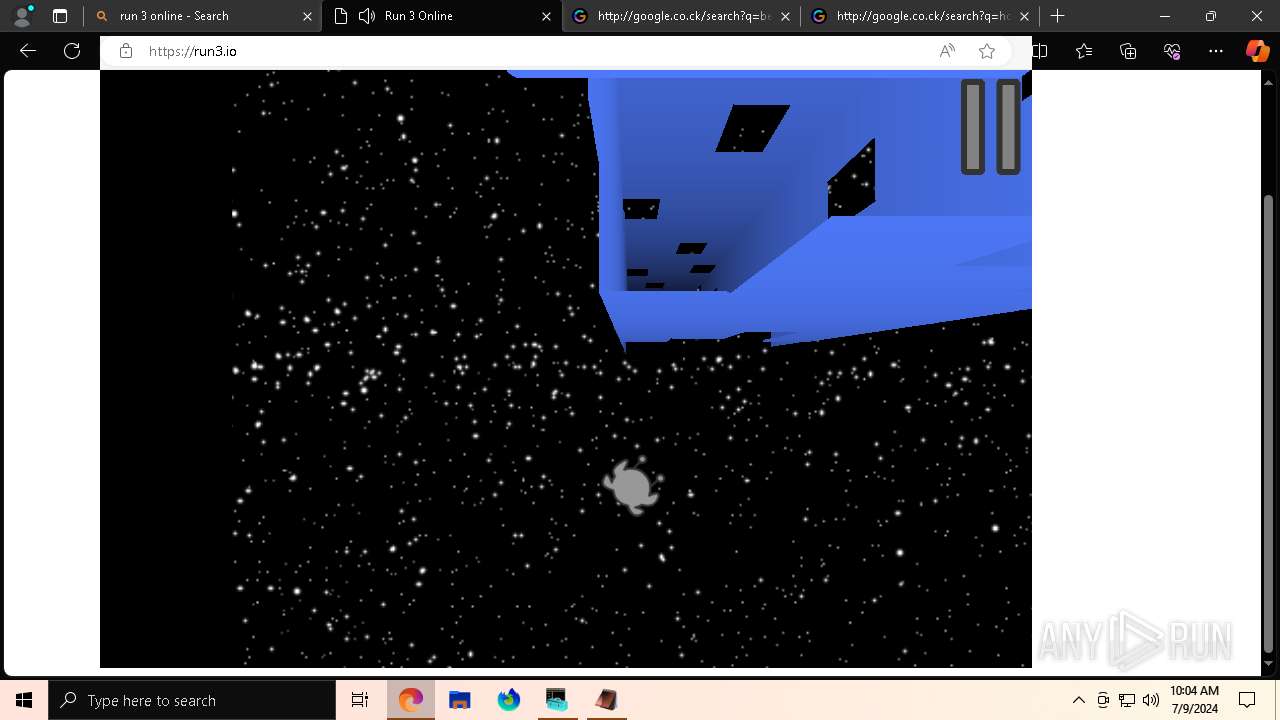Mute the Run 3 Online tab audio
The width and height of the screenshot is (1280, 720).
pyautogui.click(x=366, y=16)
